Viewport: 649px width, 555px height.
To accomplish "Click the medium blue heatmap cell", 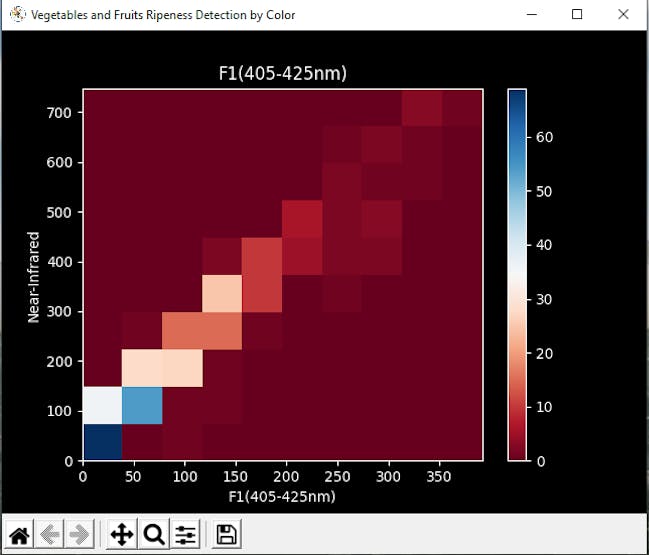I will tap(142, 406).
